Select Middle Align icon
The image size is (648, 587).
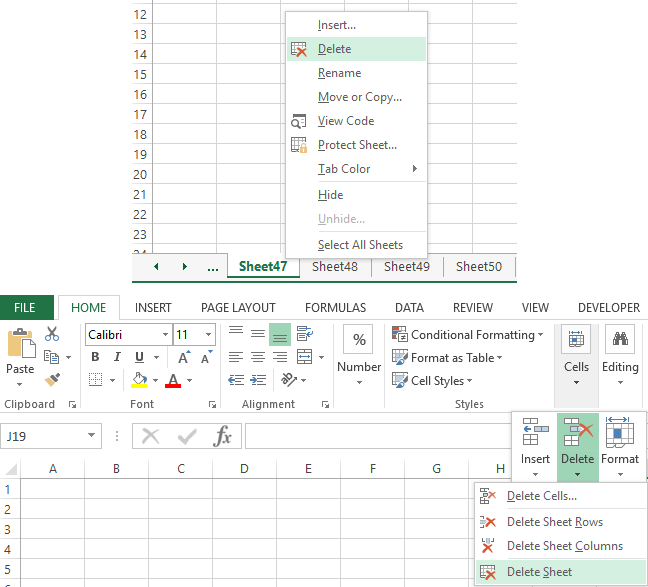tap(258, 334)
